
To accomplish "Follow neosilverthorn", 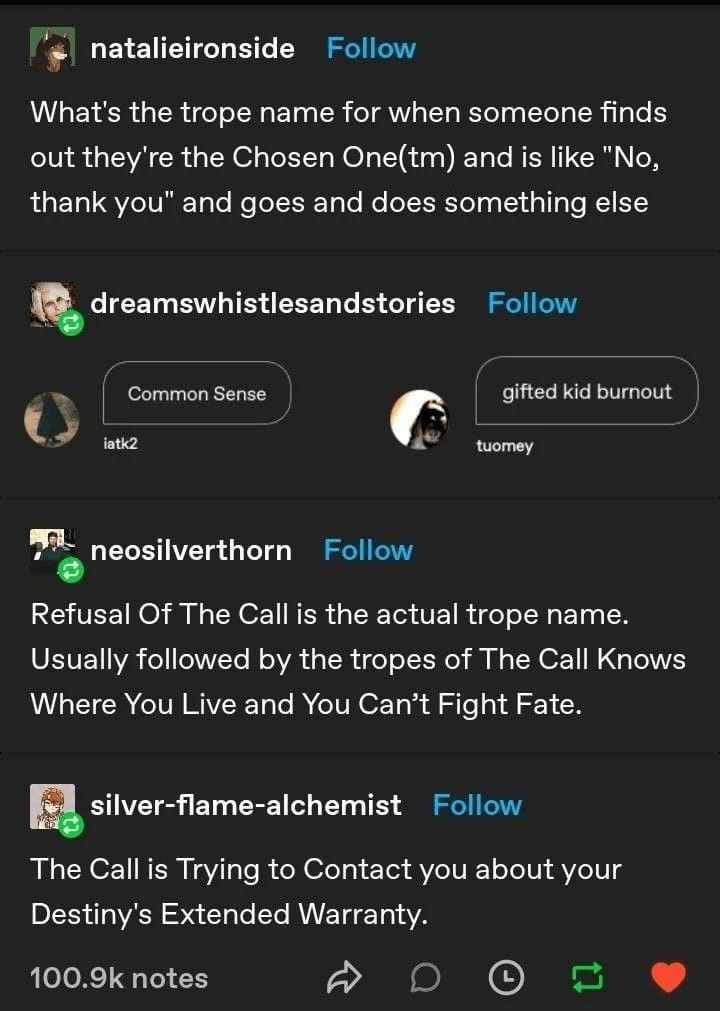I will click(x=368, y=550).
